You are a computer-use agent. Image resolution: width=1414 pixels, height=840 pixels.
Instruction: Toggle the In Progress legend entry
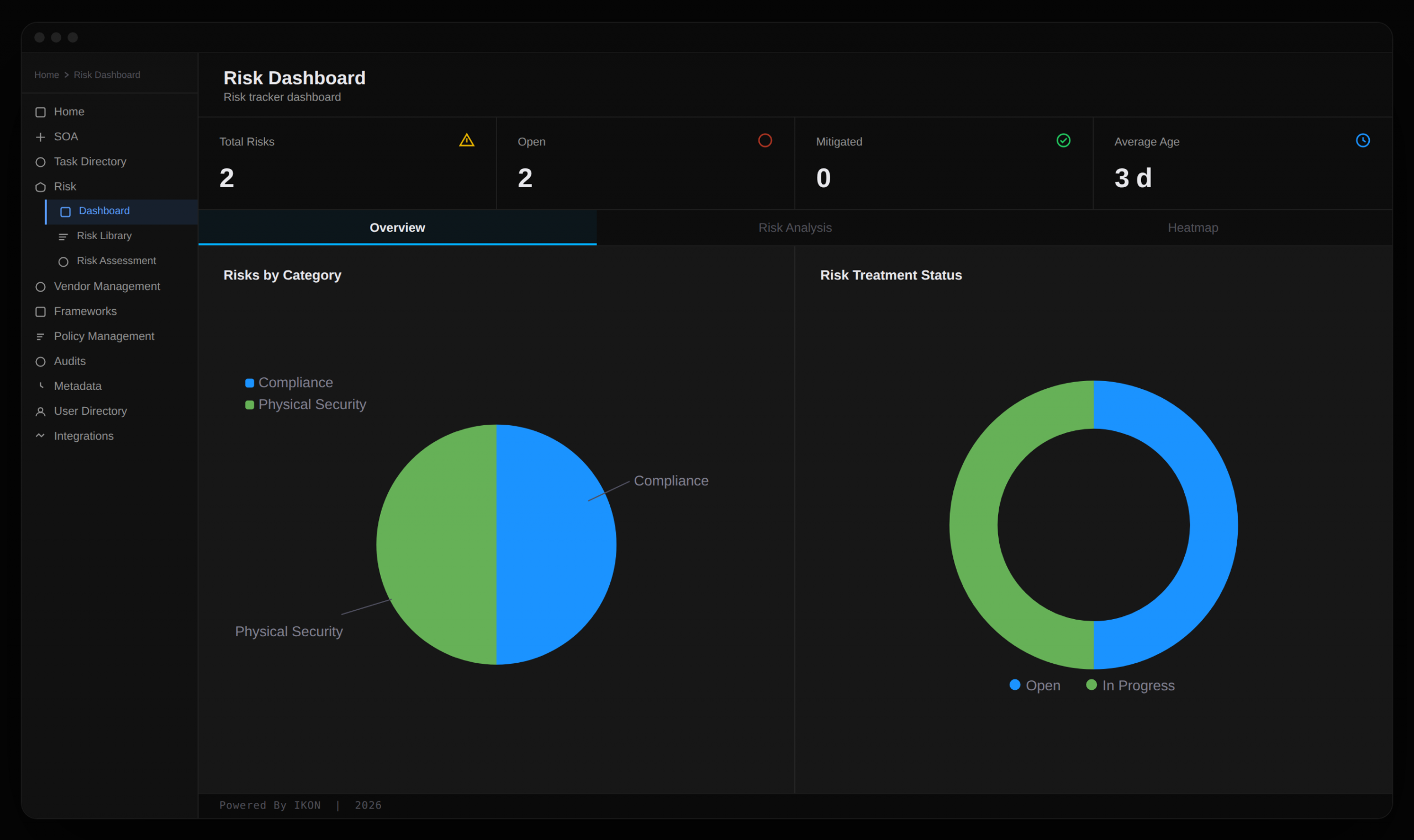(1131, 685)
